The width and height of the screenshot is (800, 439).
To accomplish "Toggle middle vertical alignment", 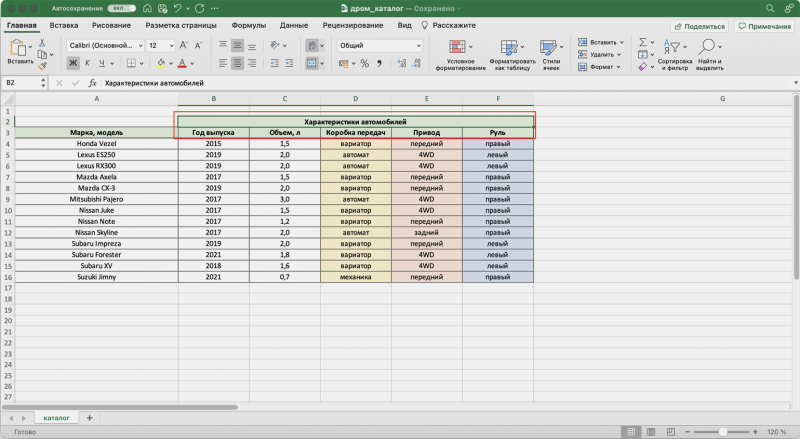I will click(x=237, y=45).
